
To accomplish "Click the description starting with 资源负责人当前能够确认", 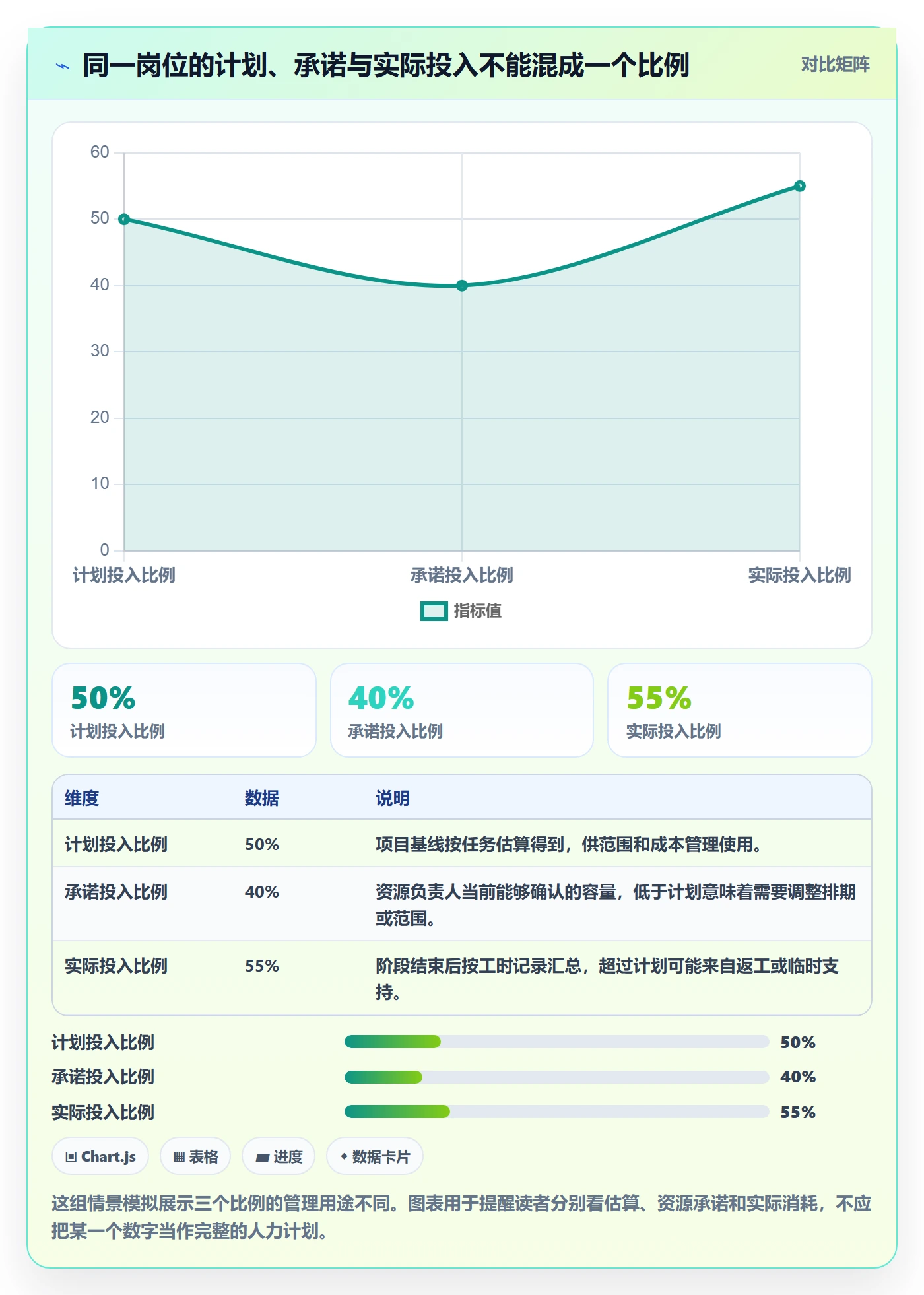I will pos(616,905).
